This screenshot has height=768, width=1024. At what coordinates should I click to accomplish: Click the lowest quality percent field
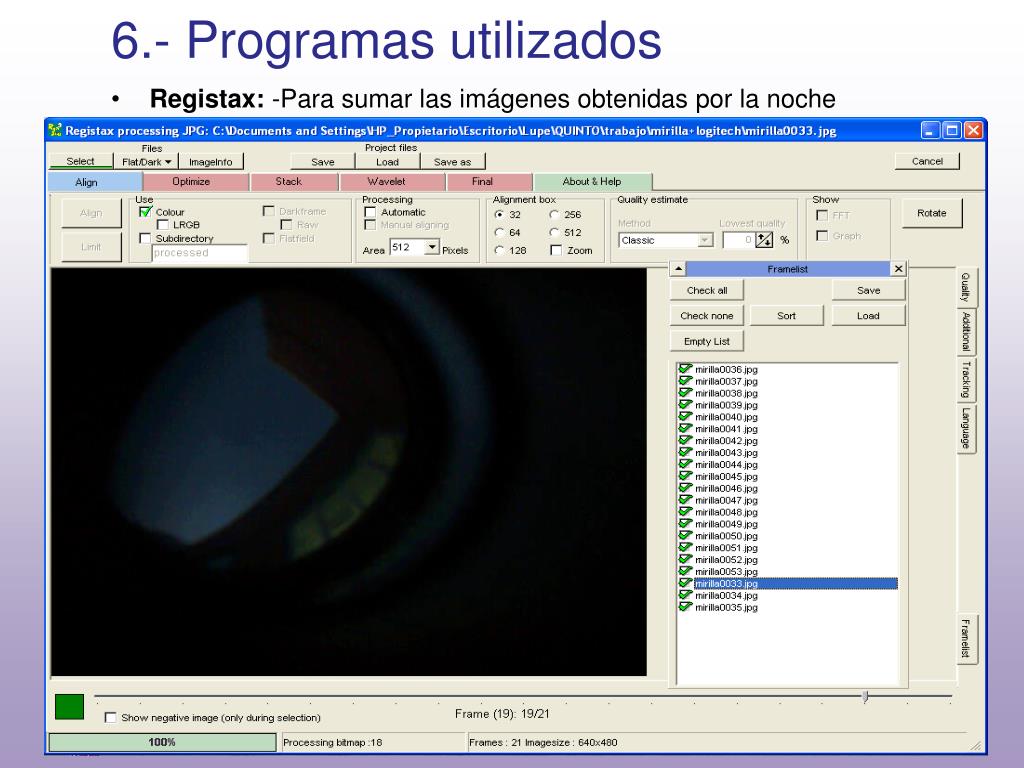click(739, 240)
